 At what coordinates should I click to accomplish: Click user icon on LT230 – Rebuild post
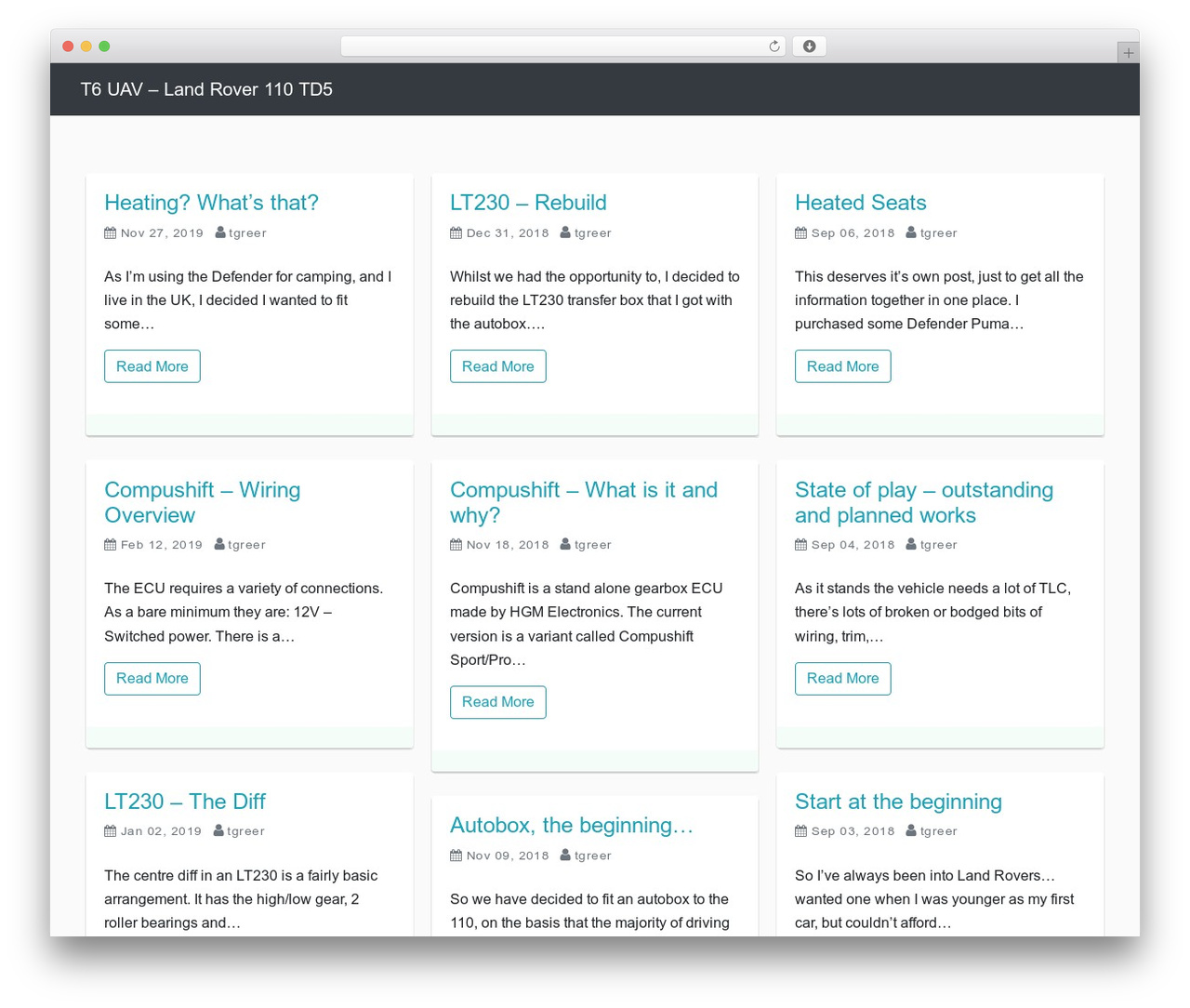(x=565, y=232)
